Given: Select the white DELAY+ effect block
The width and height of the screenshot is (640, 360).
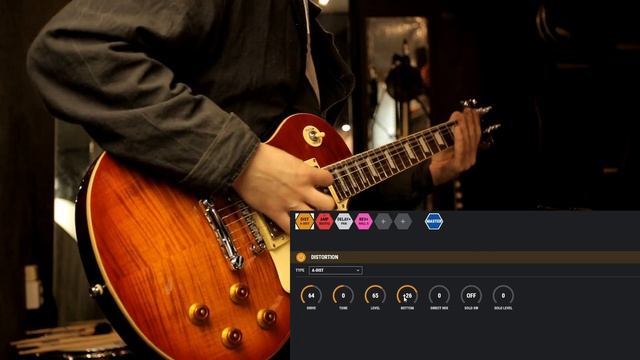Looking at the screenshot, I should click(344, 221).
